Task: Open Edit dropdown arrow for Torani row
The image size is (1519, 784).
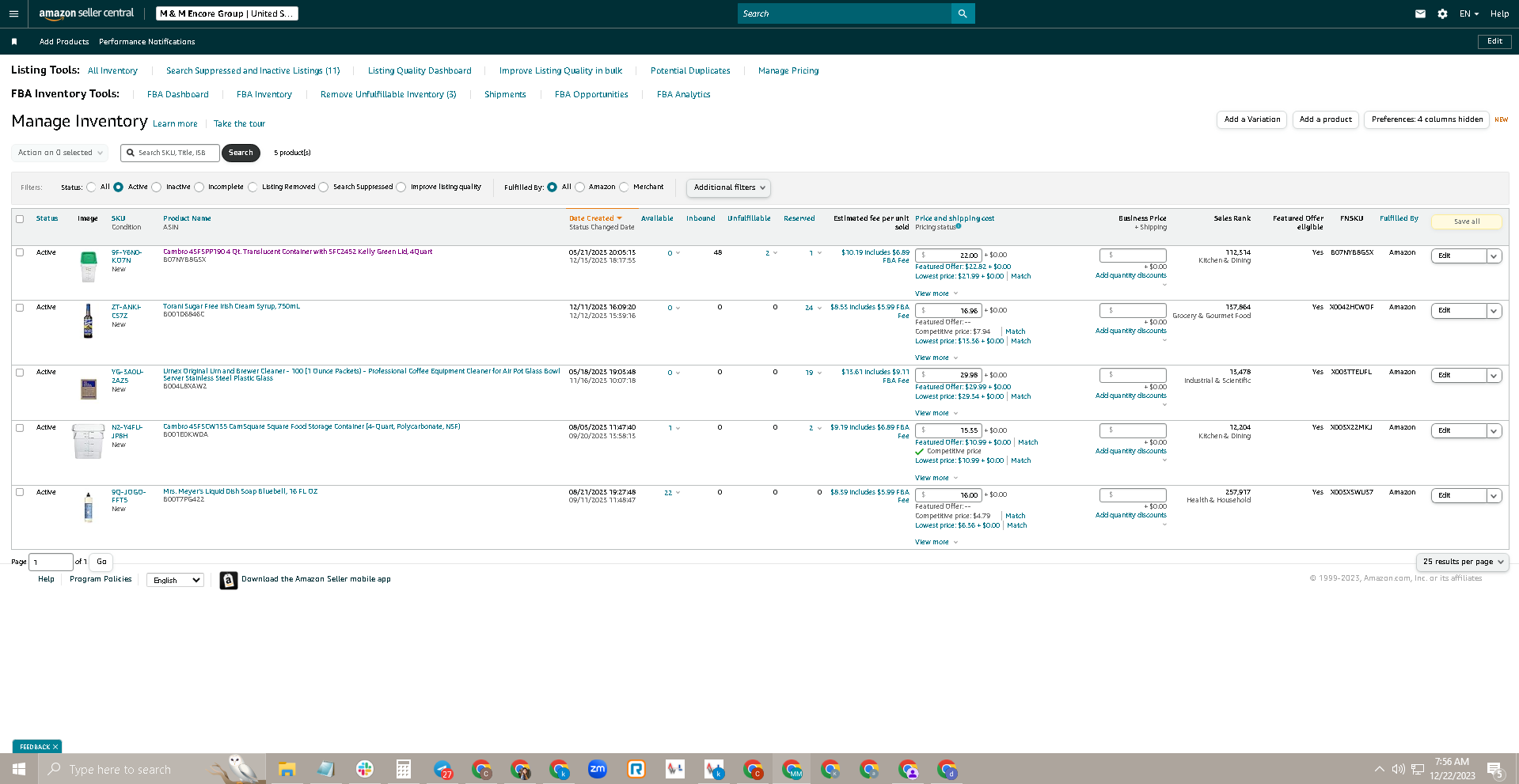Action: click(x=1494, y=311)
